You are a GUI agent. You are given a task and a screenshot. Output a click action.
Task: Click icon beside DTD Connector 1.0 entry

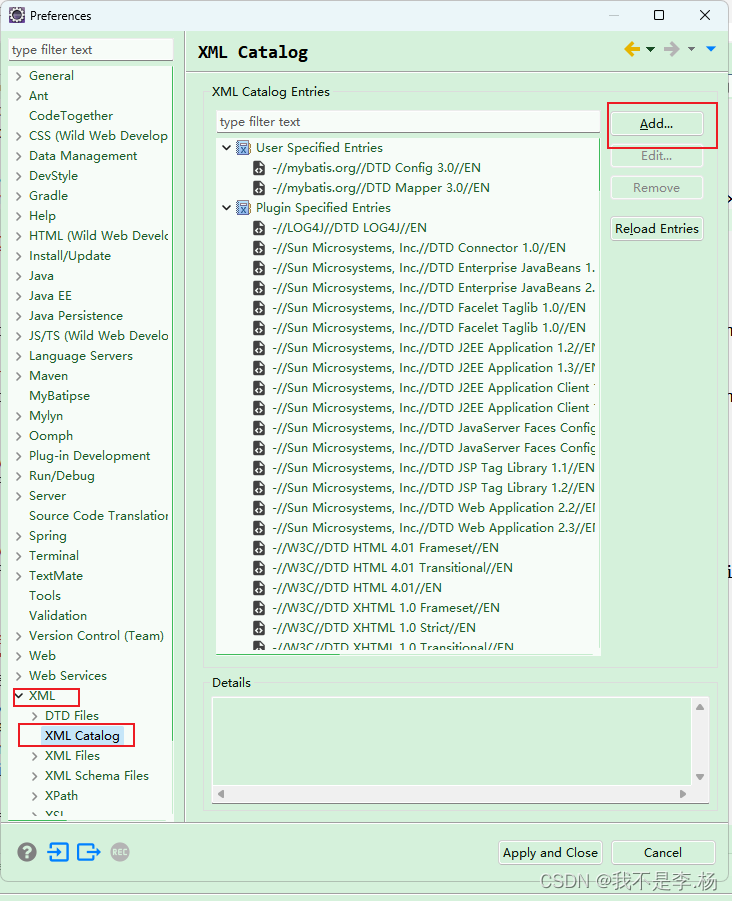259,248
